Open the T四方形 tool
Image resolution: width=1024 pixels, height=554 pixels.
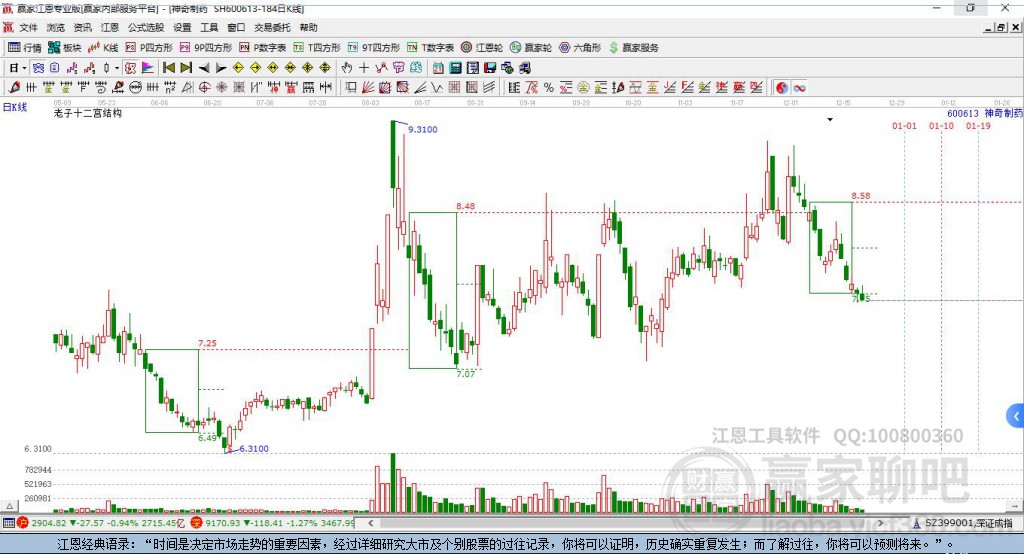(317, 48)
